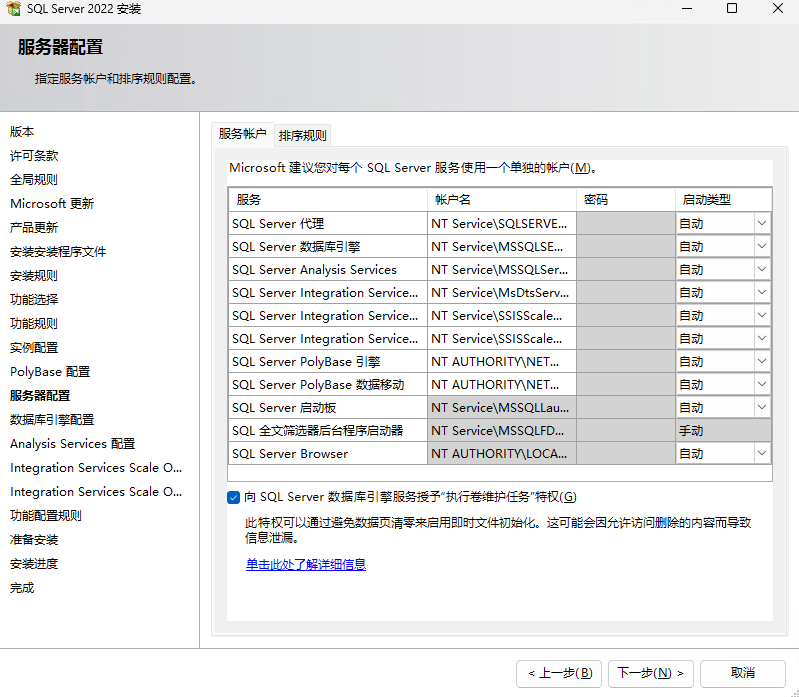This screenshot has width=799, height=697.
Task: Open the 单击此处了解详细信息 link
Action: click(306, 565)
